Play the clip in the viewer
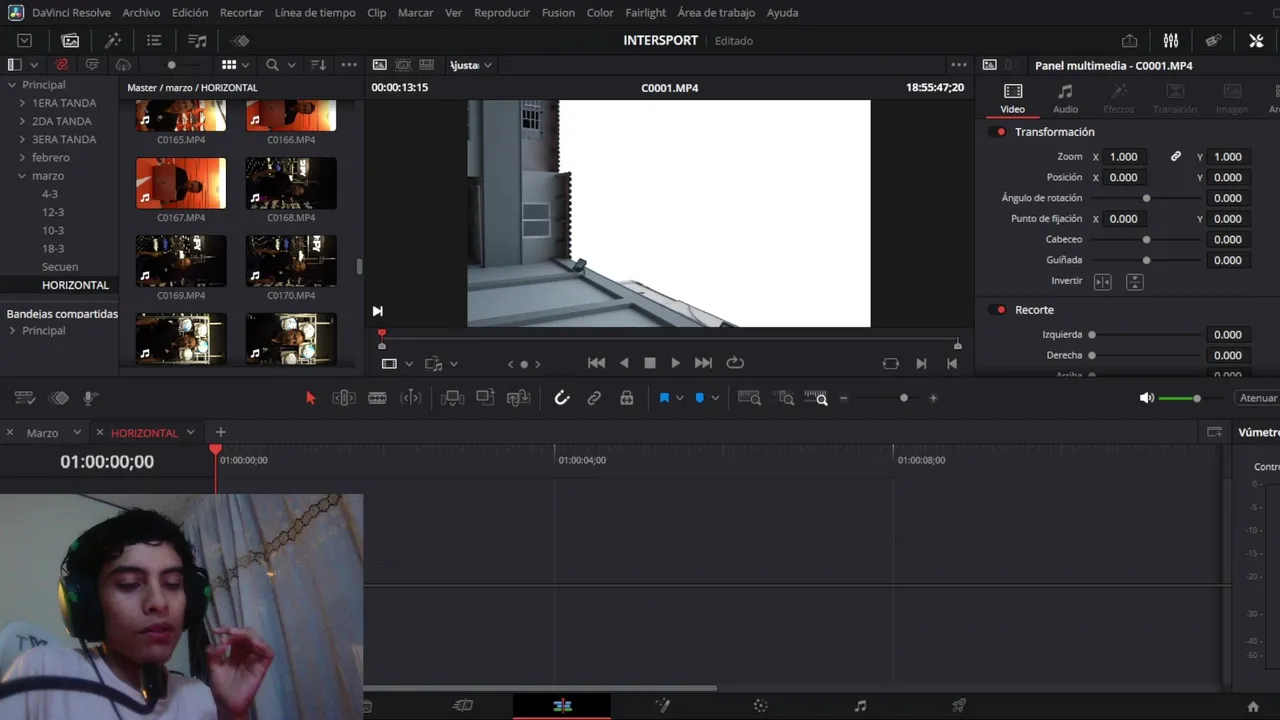The height and width of the screenshot is (720, 1280). point(675,363)
